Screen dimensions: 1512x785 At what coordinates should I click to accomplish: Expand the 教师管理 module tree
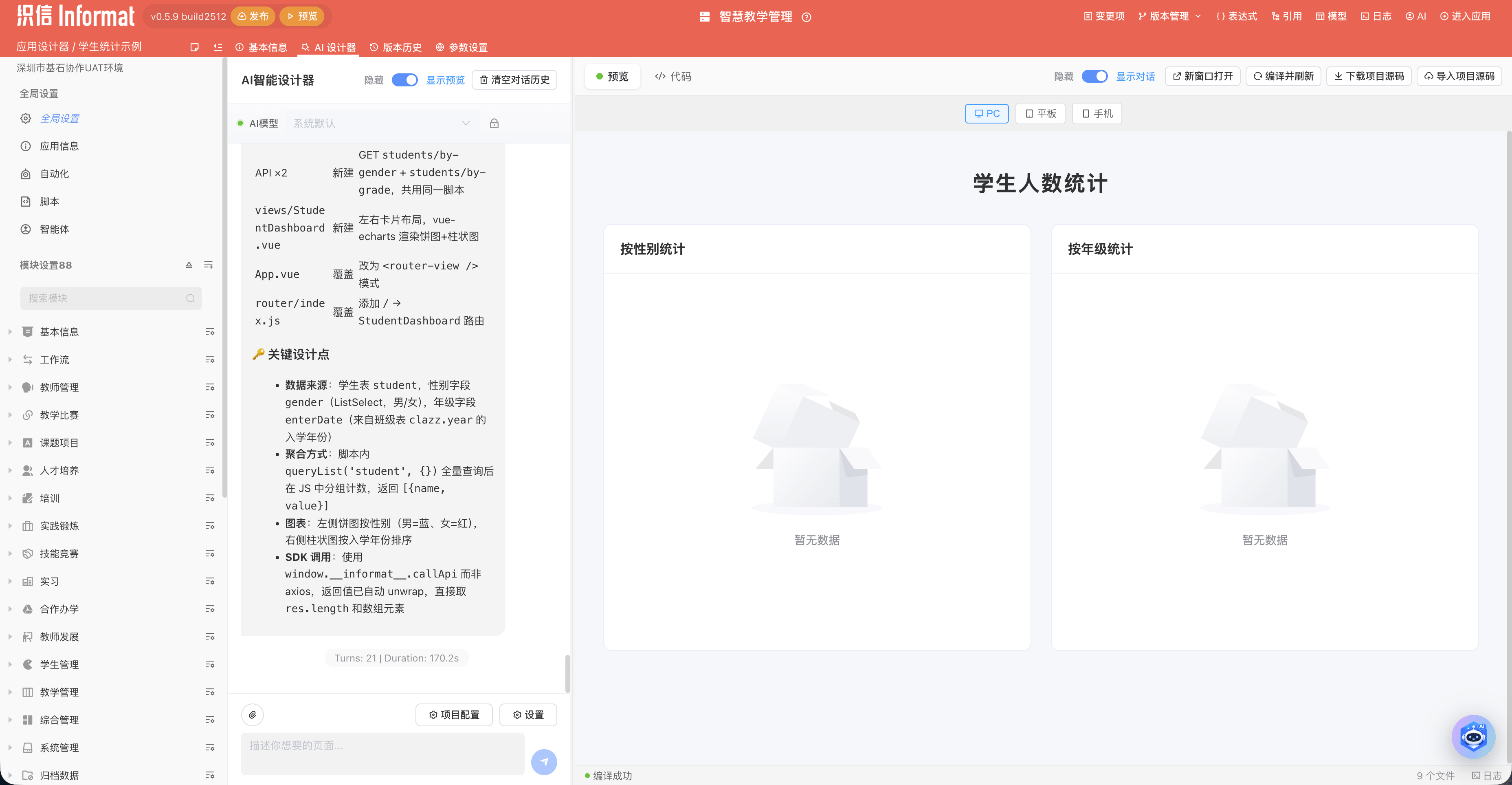pos(10,387)
